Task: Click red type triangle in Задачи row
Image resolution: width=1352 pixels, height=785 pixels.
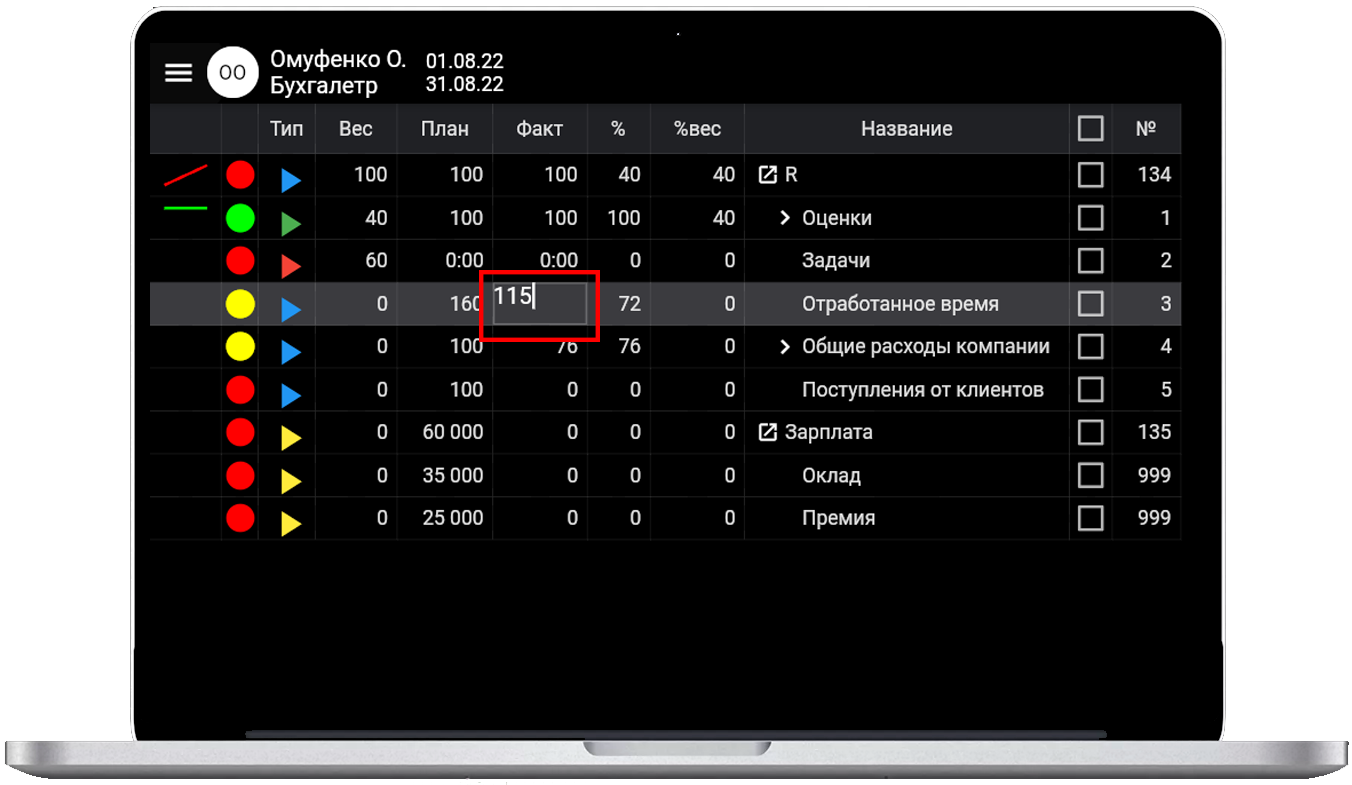Action: coord(290,266)
